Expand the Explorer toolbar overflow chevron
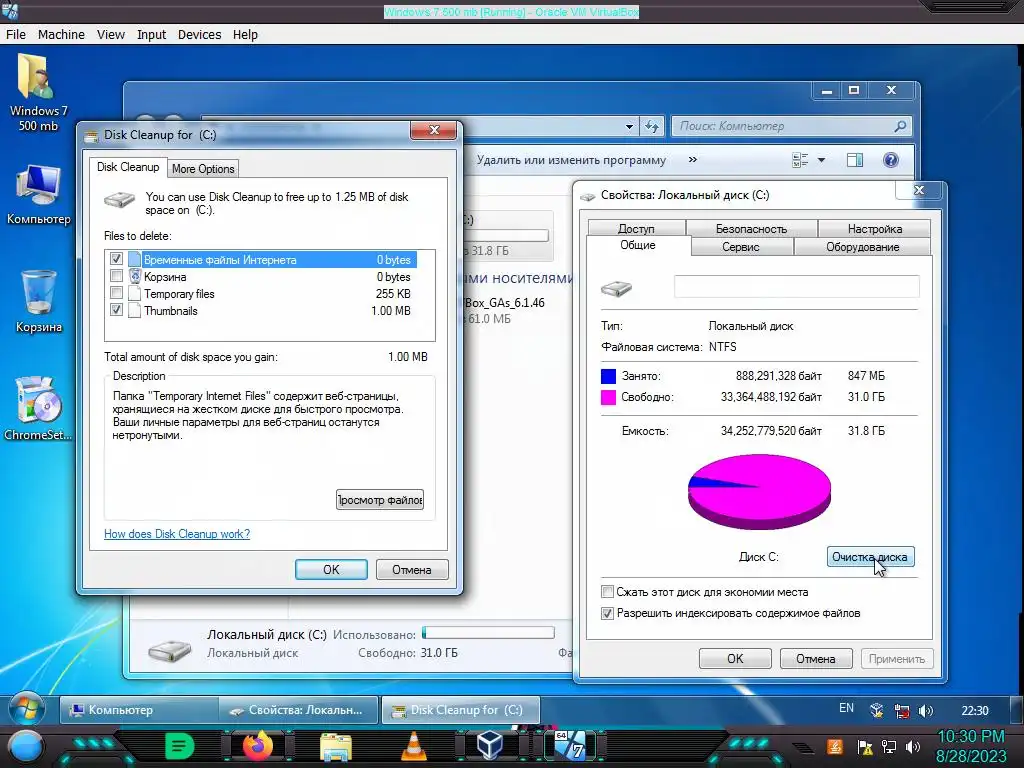 point(693,159)
